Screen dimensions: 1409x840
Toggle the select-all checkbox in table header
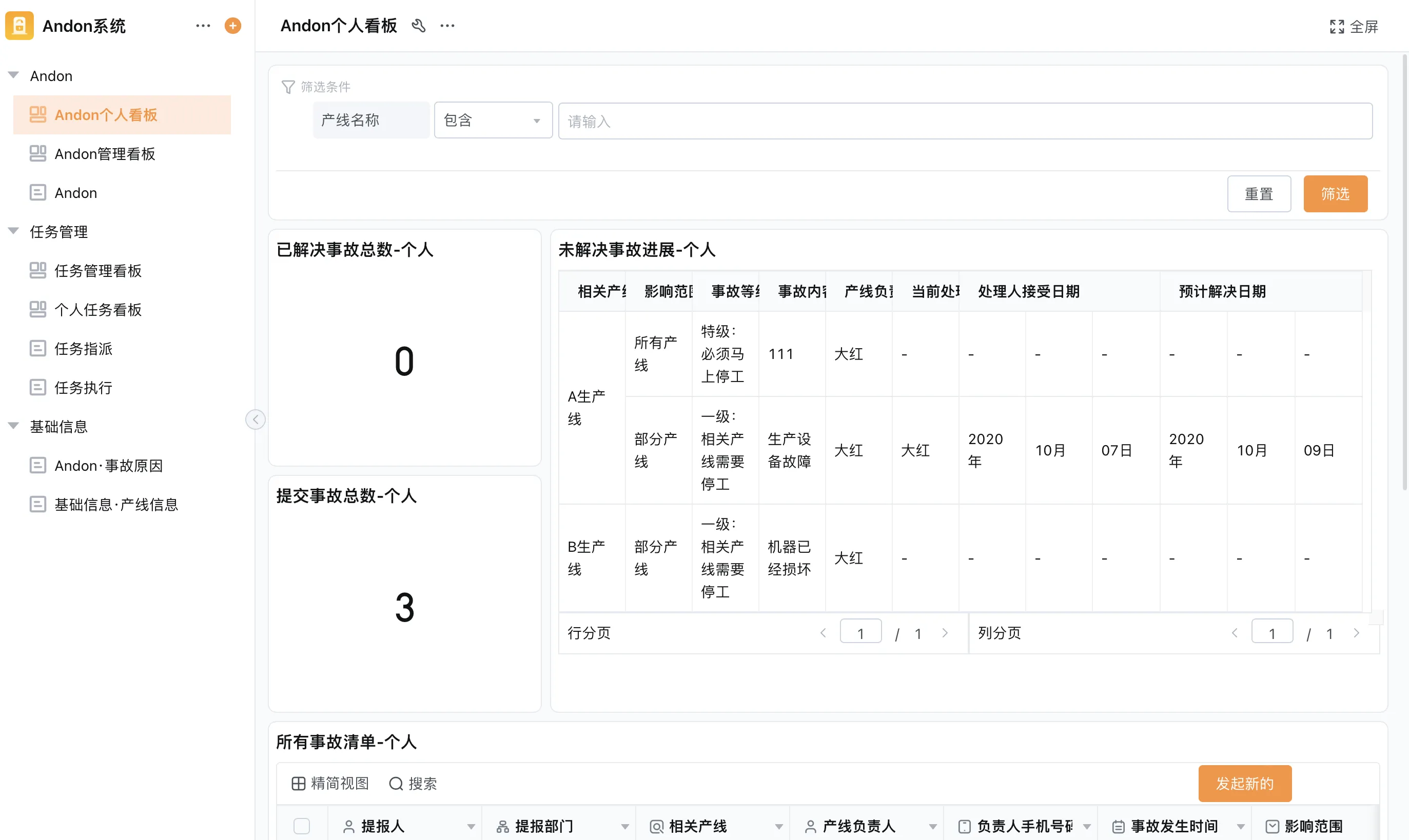[302, 826]
